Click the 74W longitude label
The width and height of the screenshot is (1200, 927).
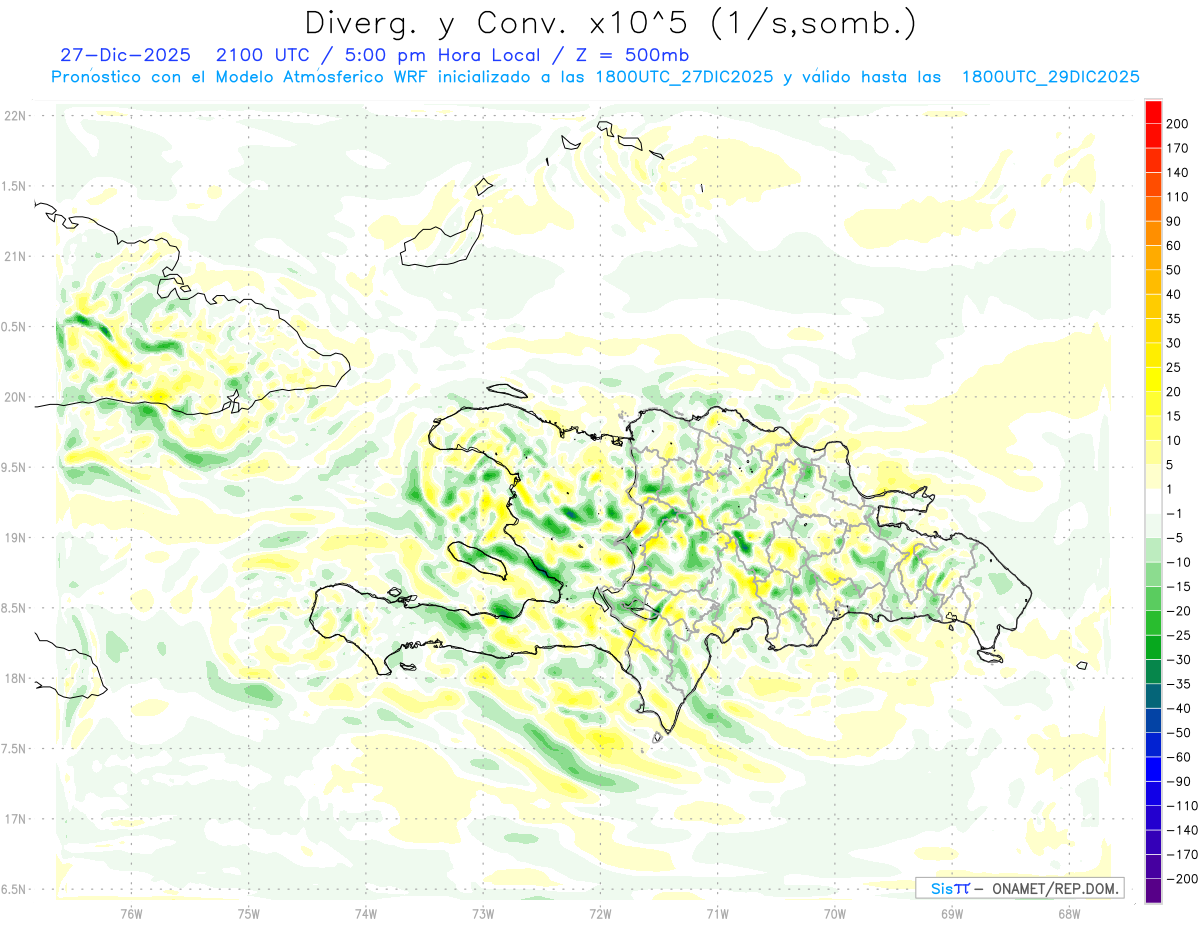[366, 913]
